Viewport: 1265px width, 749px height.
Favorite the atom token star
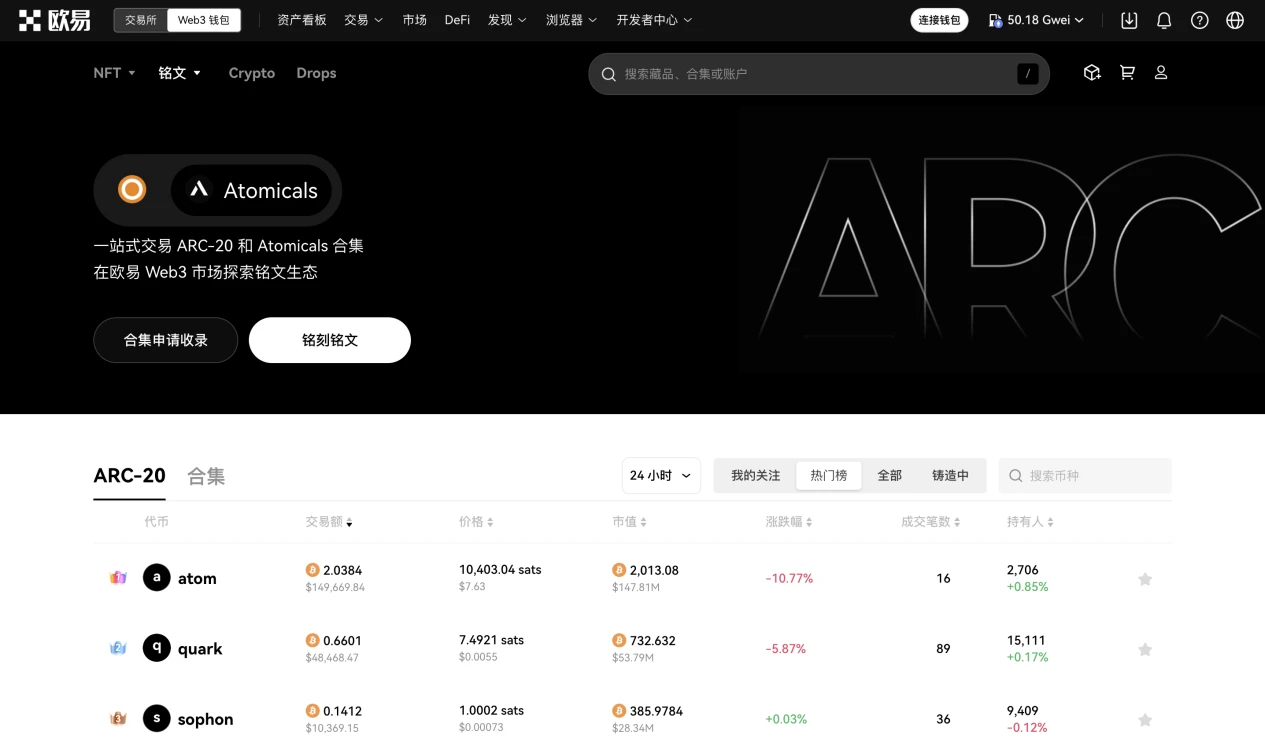pyautogui.click(x=1145, y=579)
